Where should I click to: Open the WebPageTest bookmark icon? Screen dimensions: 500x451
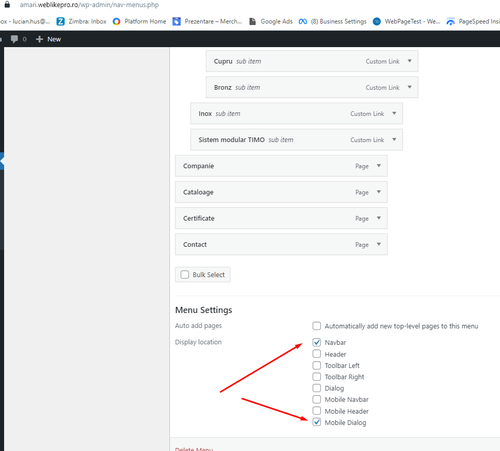pyautogui.click(x=377, y=22)
